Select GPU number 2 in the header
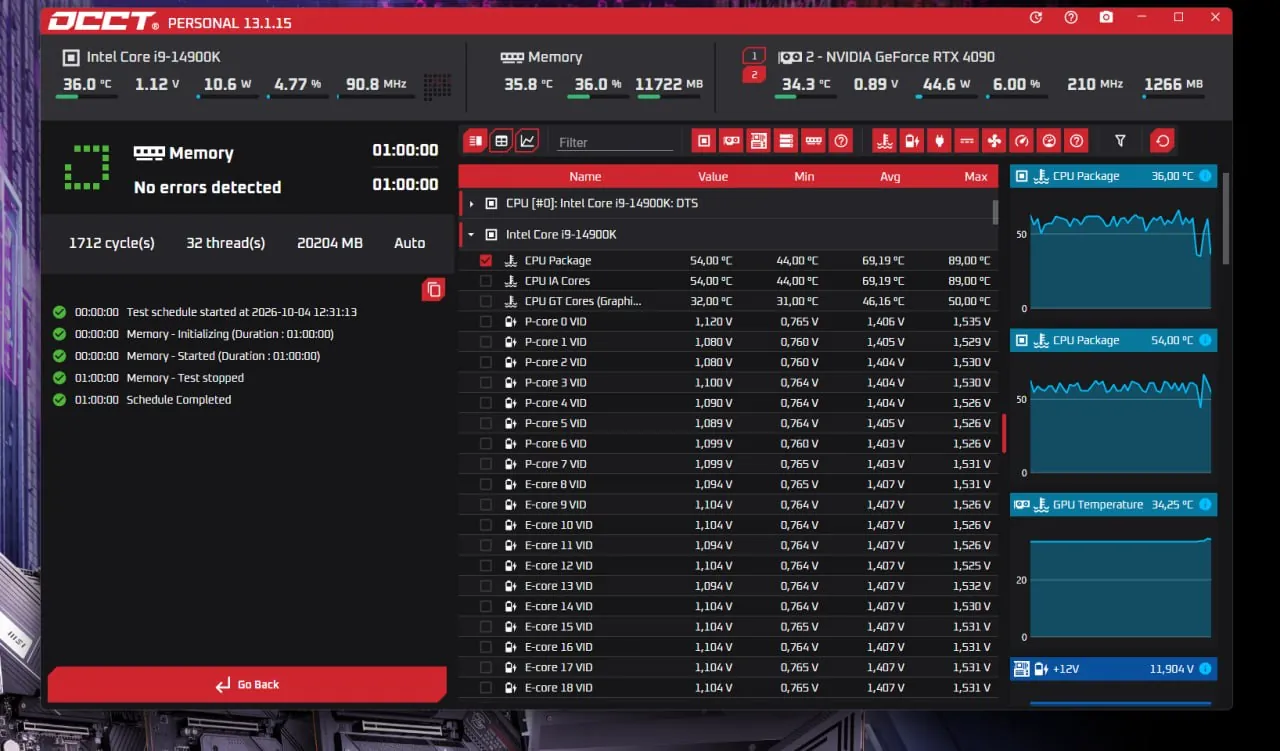This screenshot has width=1280, height=751. (754, 75)
